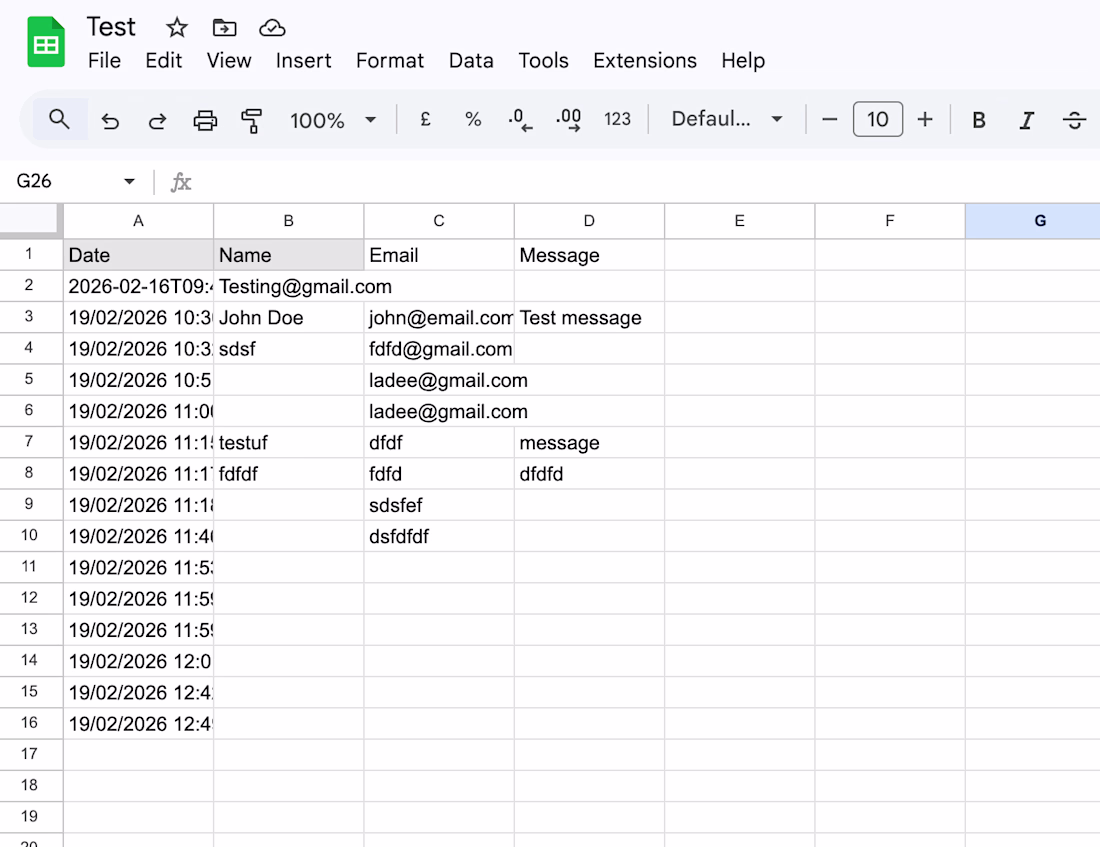
Task: Click the Name header cell
Action: (x=288, y=255)
